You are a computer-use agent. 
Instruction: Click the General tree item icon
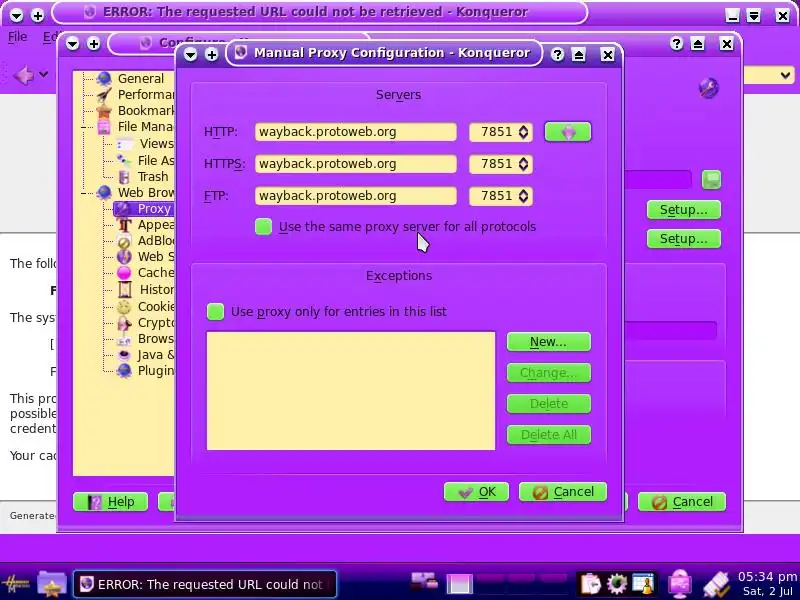point(104,79)
